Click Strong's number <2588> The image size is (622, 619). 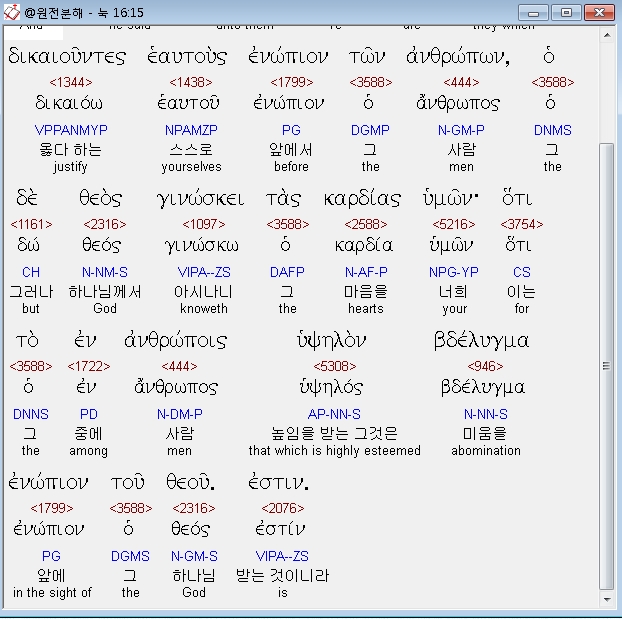[366, 225]
